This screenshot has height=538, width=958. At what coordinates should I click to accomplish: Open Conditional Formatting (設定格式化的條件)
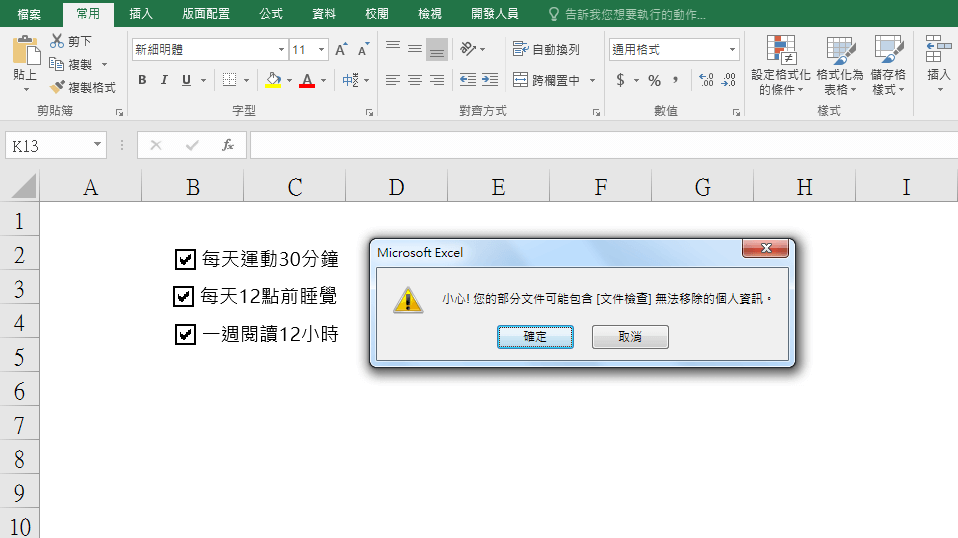780,66
